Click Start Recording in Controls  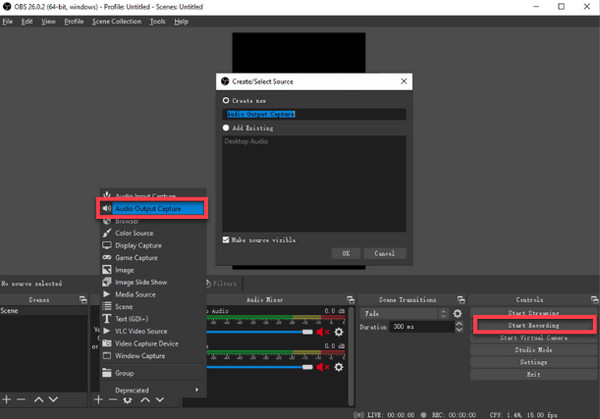tap(533, 325)
